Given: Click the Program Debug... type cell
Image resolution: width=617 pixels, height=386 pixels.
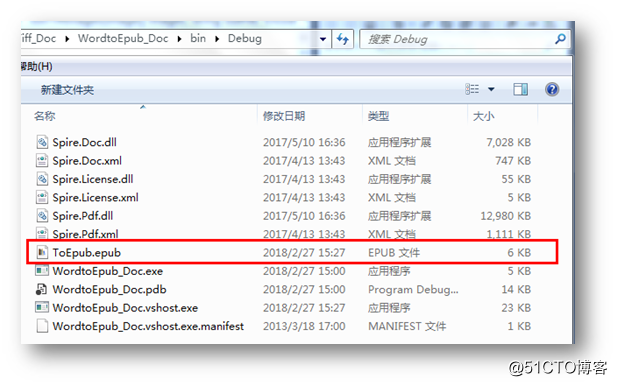Looking at the screenshot, I should pos(413,290).
